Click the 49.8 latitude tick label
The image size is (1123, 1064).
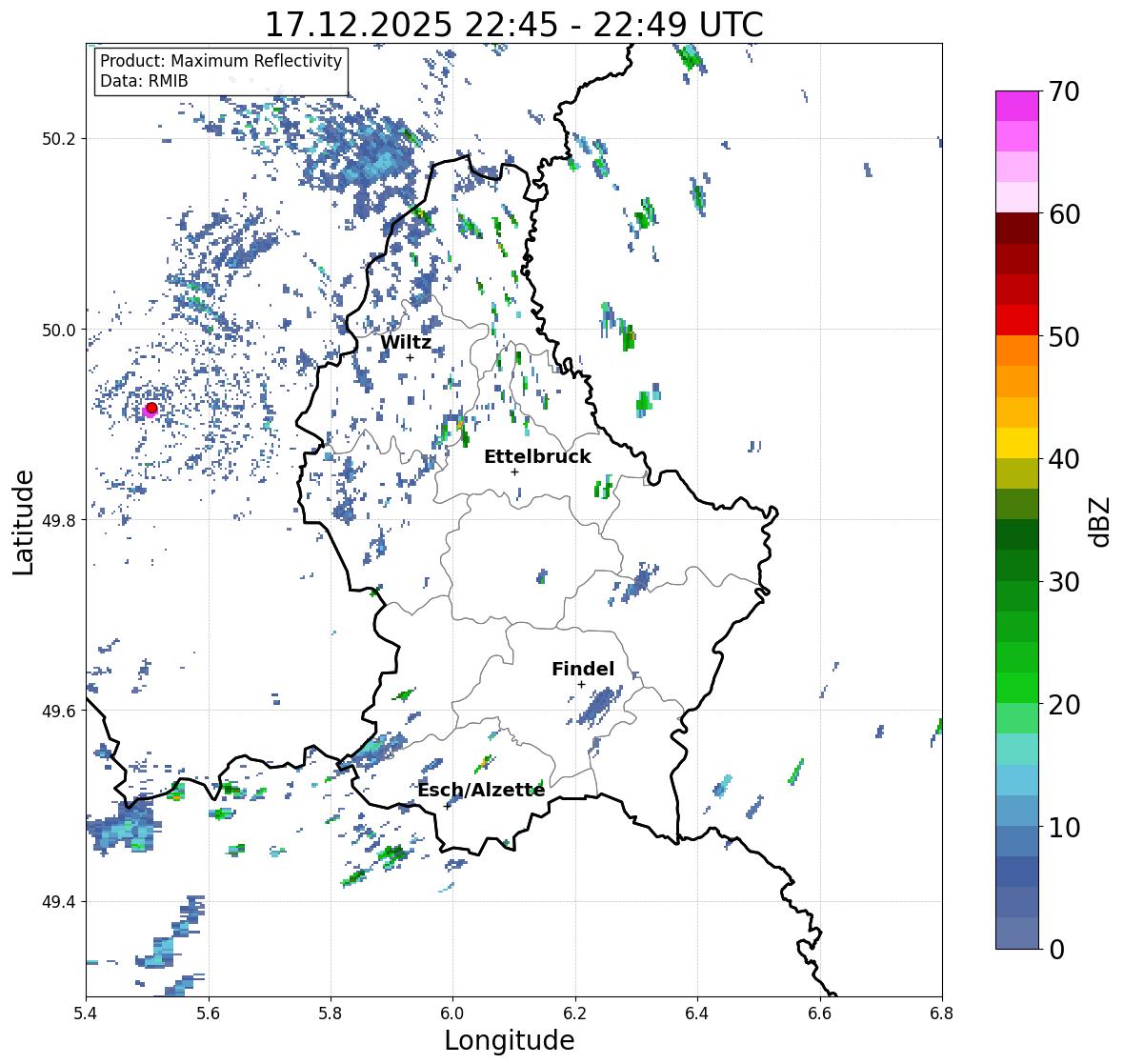(59, 520)
